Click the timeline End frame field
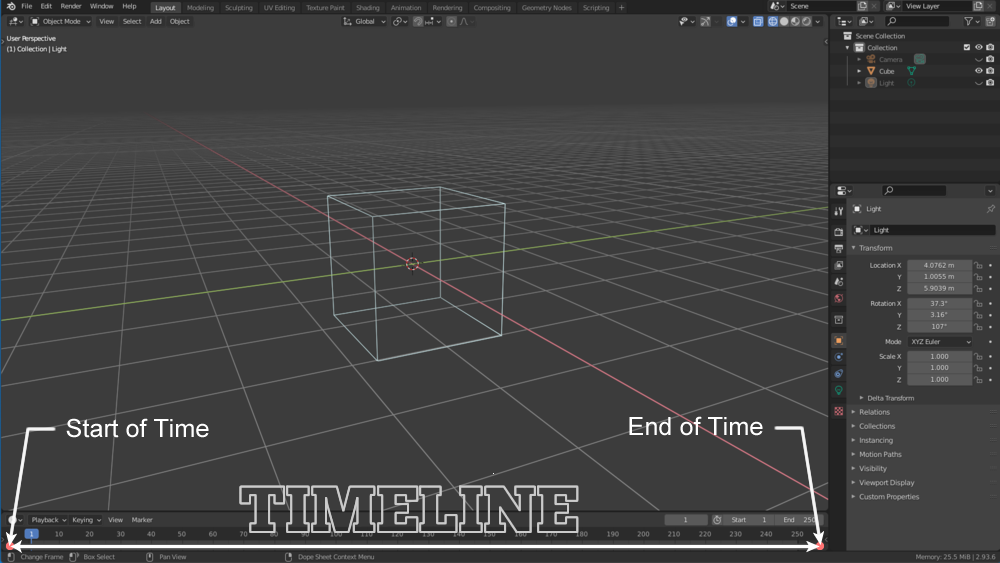 pyautogui.click(x=800, y=520)
